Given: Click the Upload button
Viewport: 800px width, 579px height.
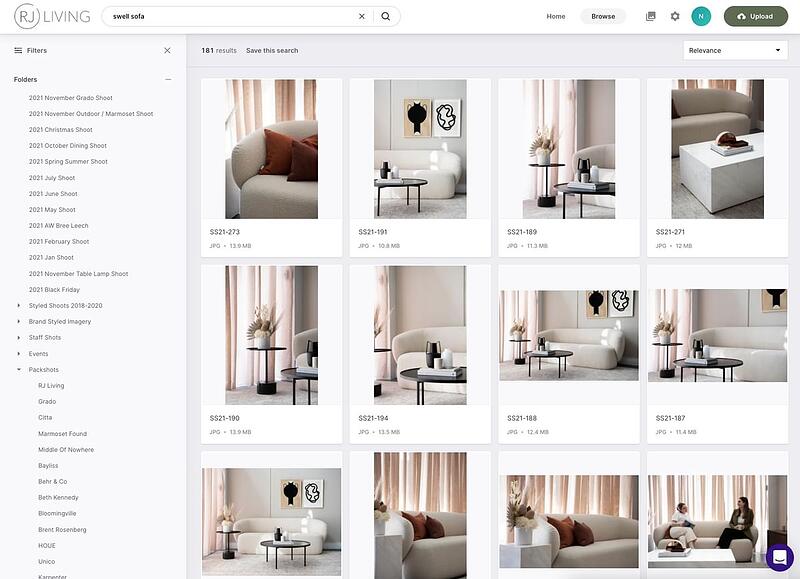Looking at the screenshot, I should click(x=756, y=16).
